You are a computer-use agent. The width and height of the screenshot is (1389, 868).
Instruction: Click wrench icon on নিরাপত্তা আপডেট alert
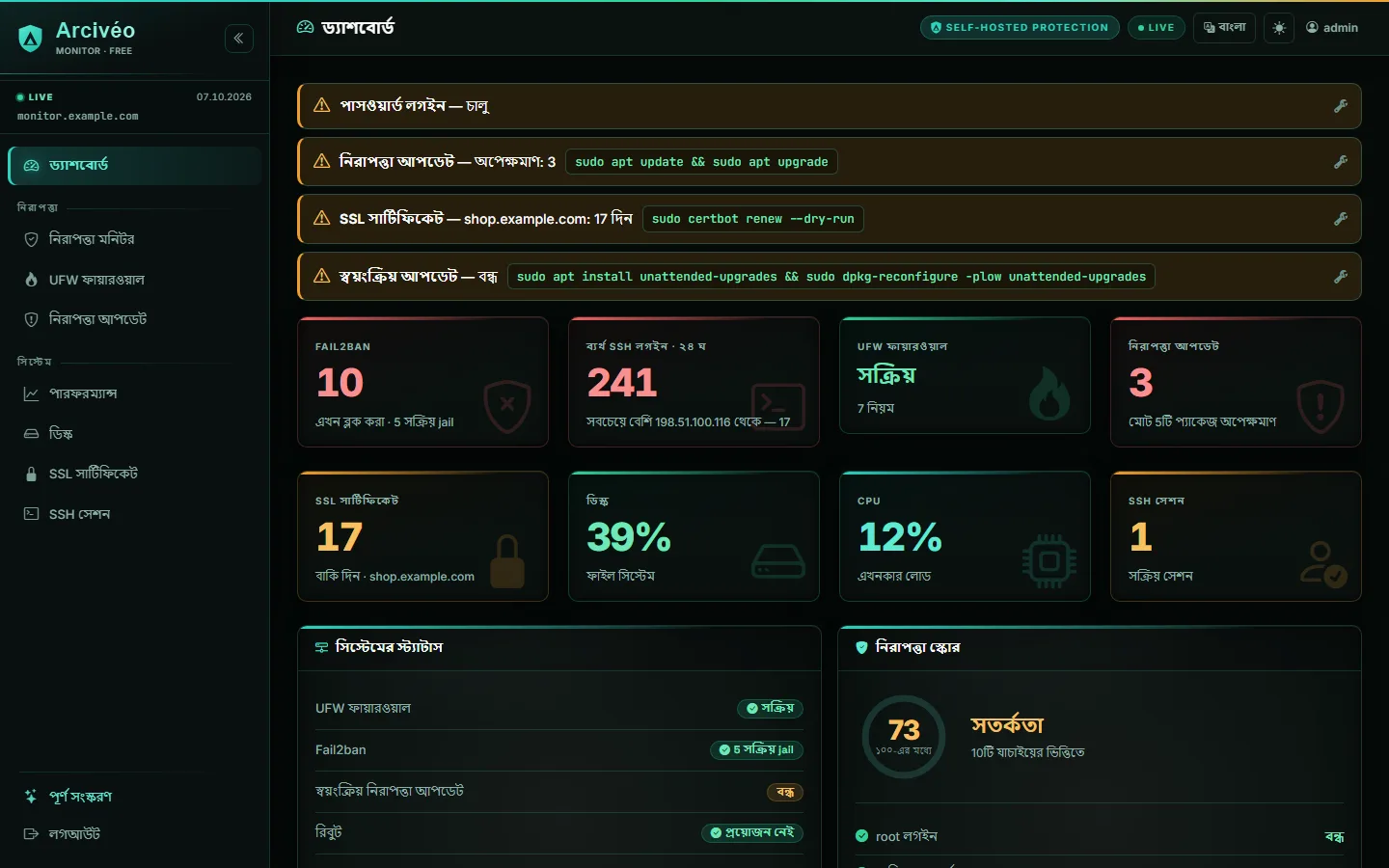1341,162
